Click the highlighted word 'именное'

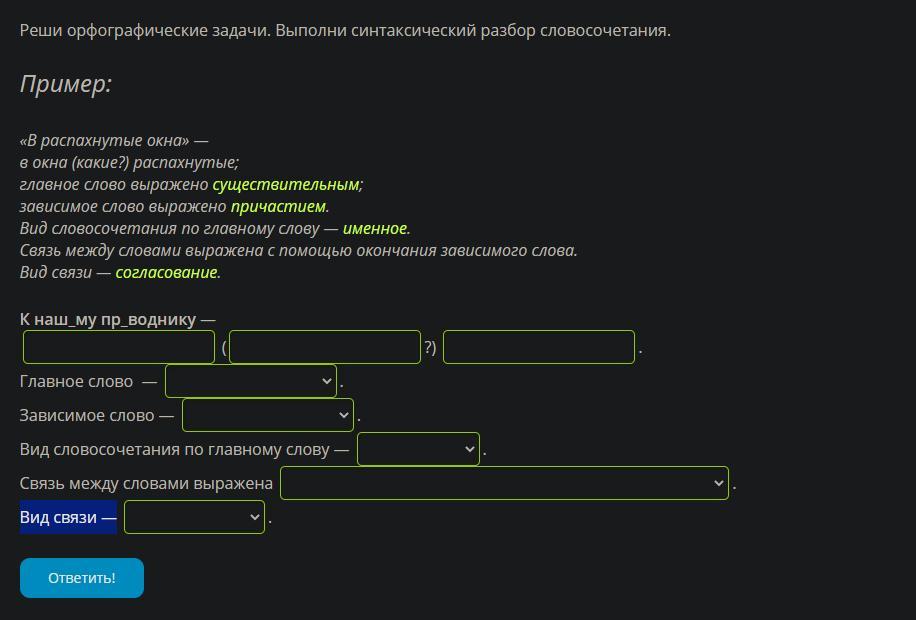374,229
